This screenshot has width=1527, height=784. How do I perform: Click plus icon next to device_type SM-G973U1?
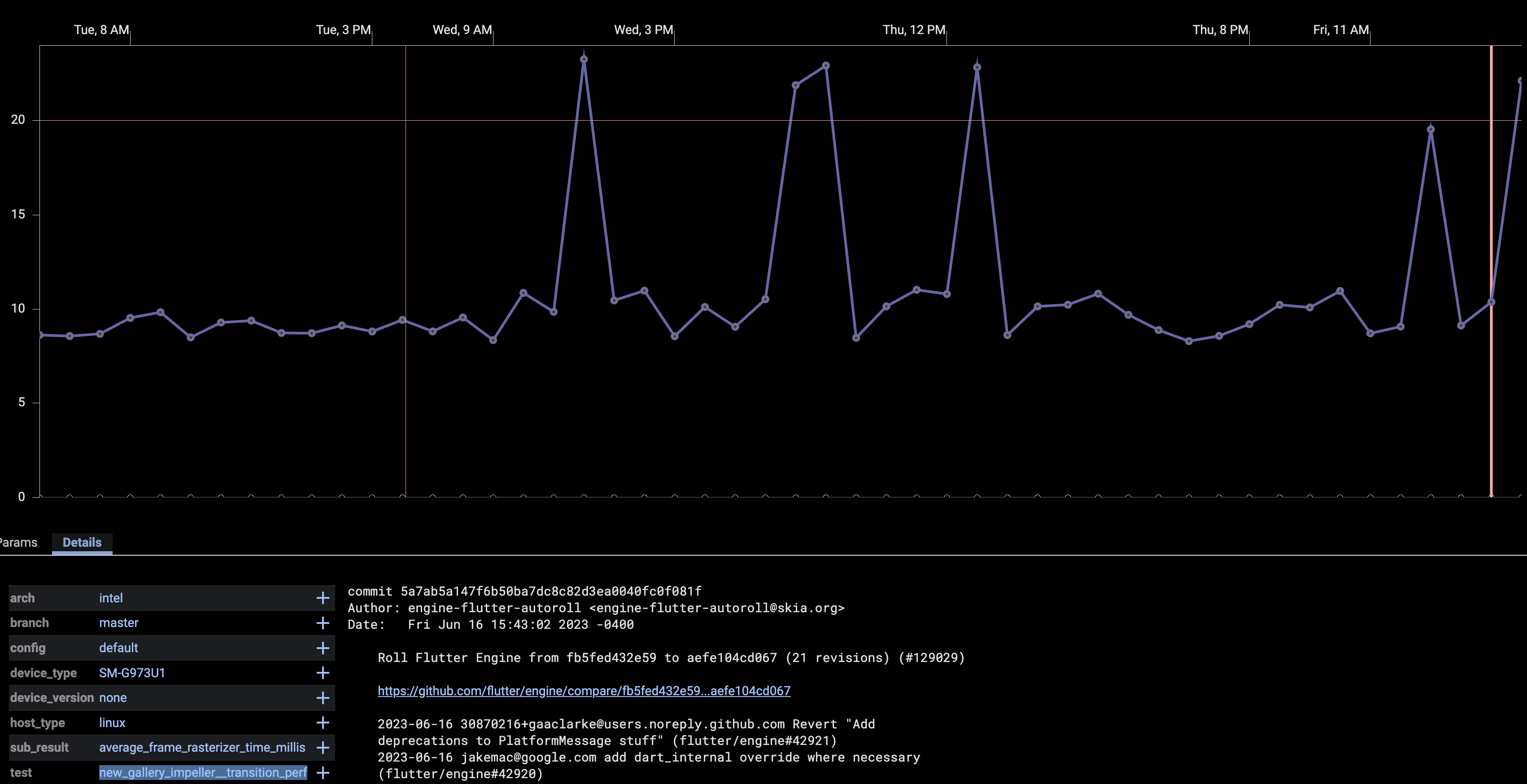pyautogui.click(x=323, y=673)
